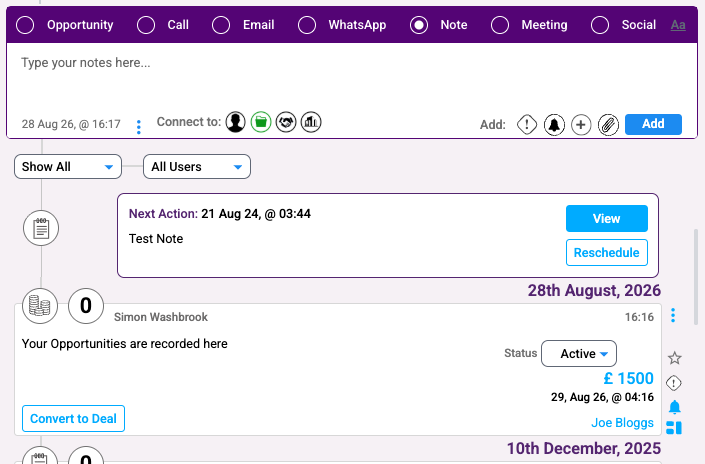
Task: Click the blue Add button
Action: tap(653, 124)
